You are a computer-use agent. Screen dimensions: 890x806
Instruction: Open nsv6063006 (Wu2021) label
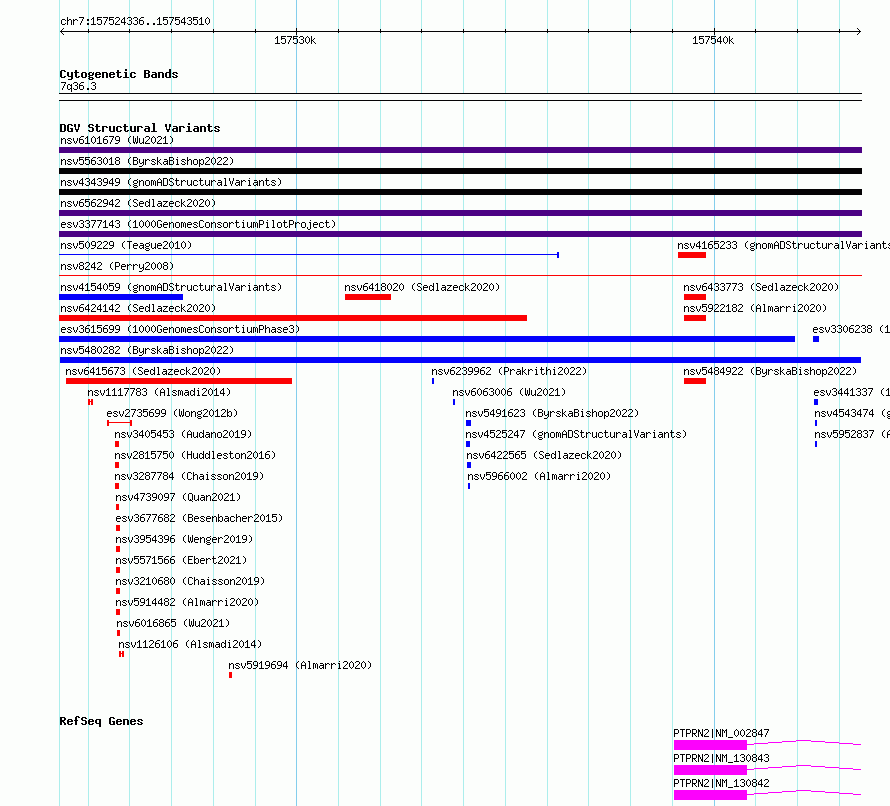509,392
